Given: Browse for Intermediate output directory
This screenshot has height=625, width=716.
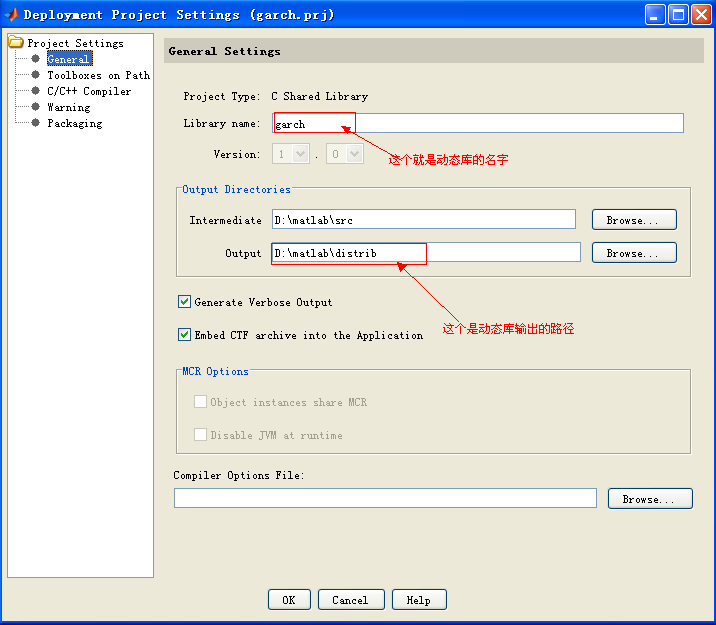Looking at the screenshot, I should tap(633, 220).
